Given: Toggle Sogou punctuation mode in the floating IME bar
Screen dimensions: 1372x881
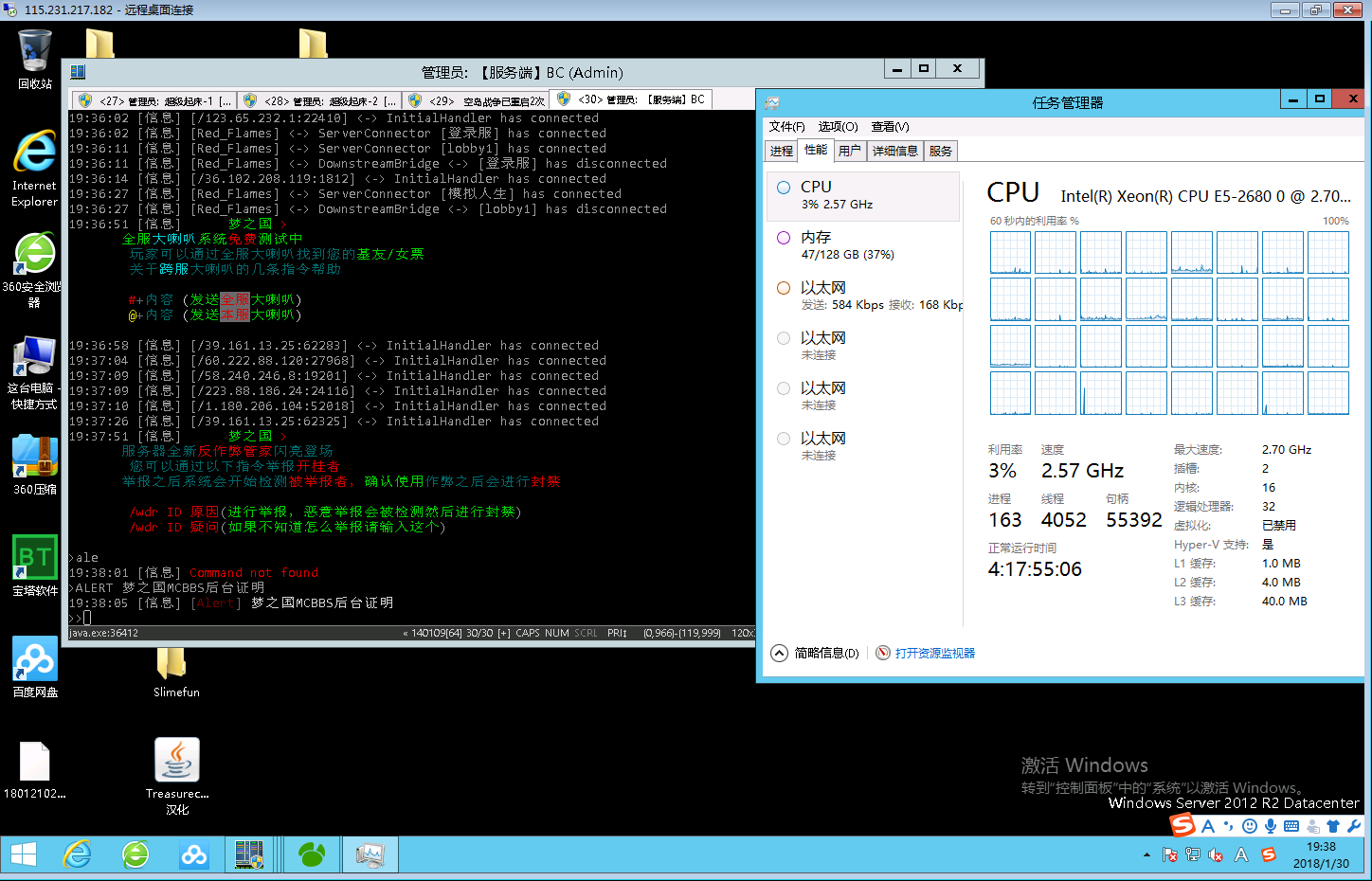Looking at the screenshot, I should [x=1229, y=826].
